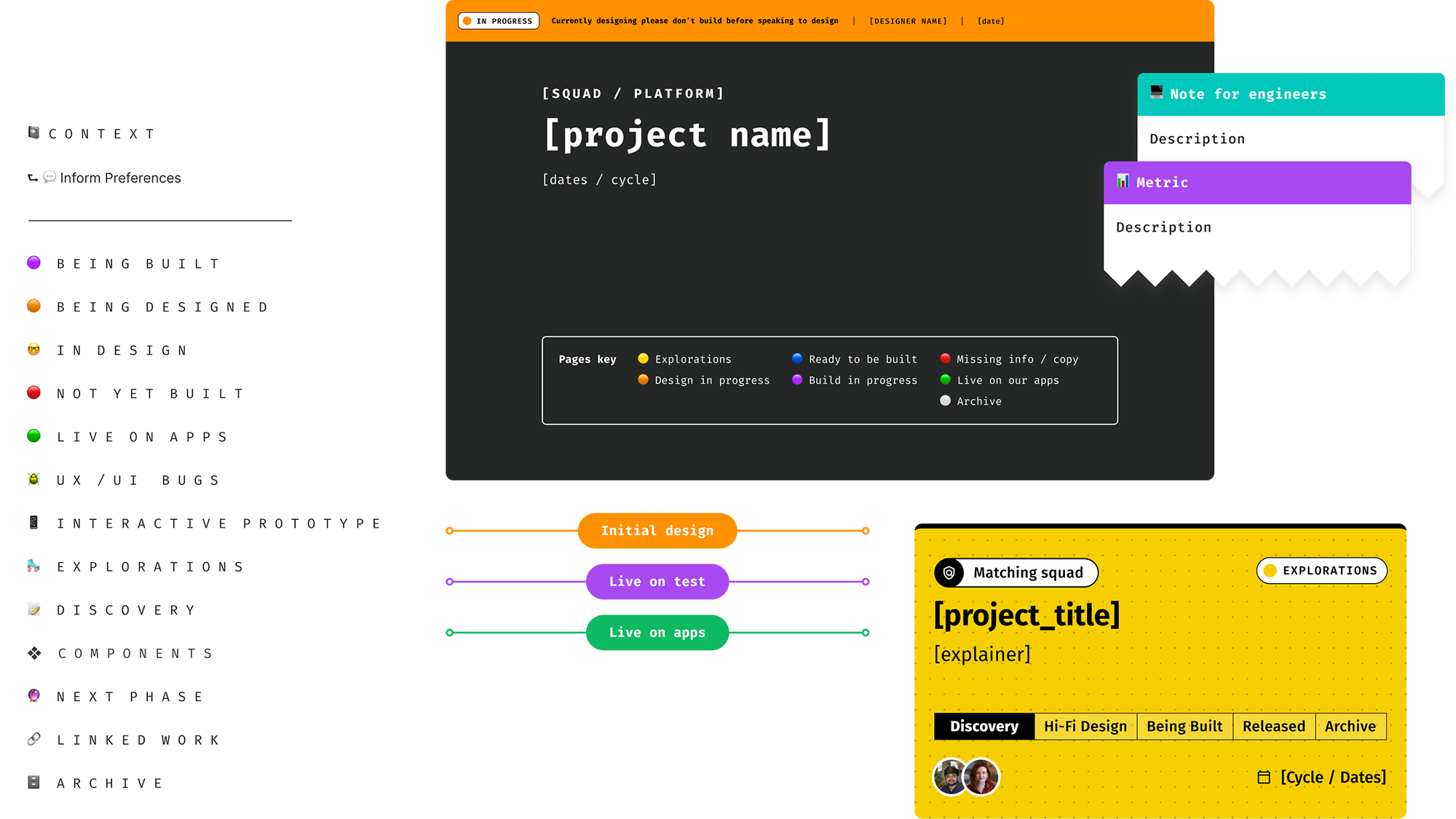Click the [SQUAD / PLATFORM] heading text

pos(633,93)
